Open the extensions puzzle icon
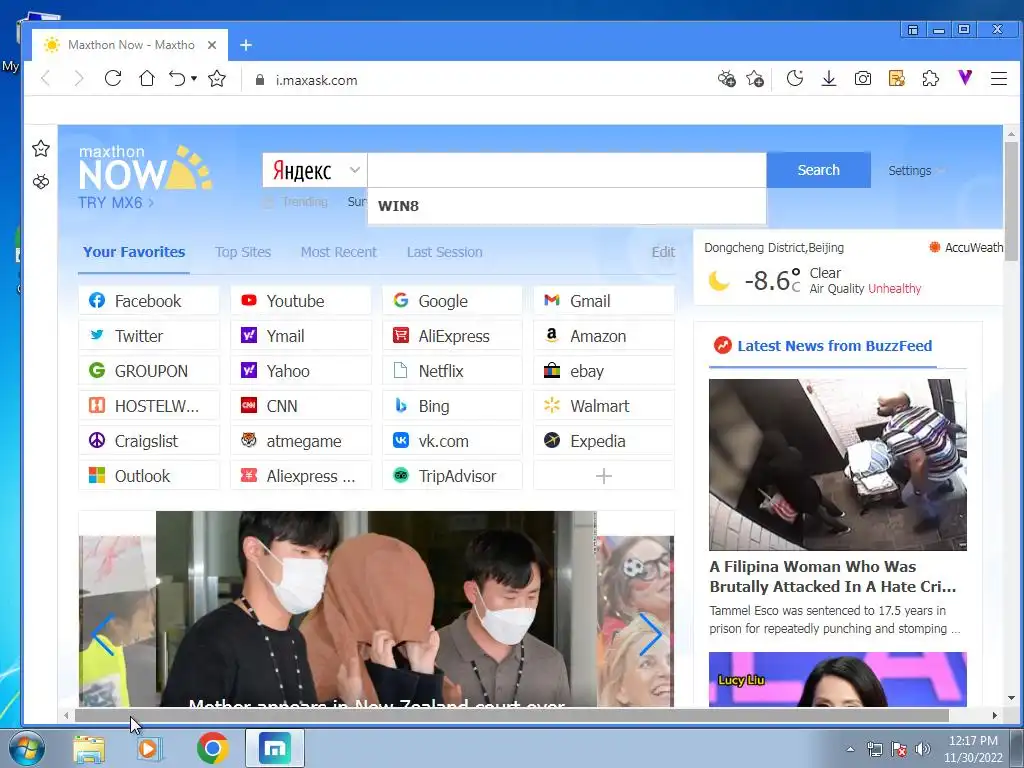1024x768 pixels. [931, 79]
